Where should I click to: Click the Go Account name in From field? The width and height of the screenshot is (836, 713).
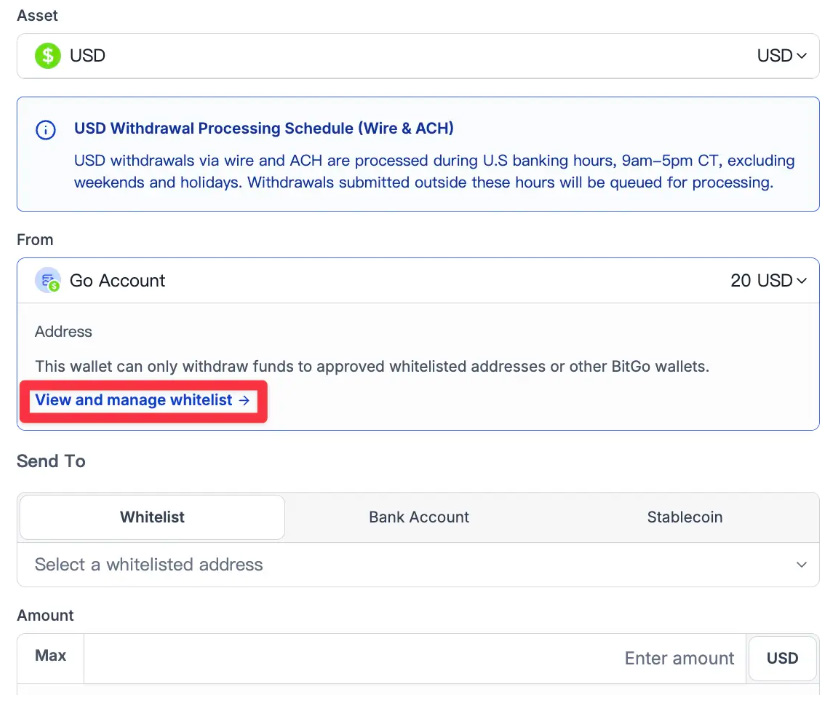(x=118, y=281)
